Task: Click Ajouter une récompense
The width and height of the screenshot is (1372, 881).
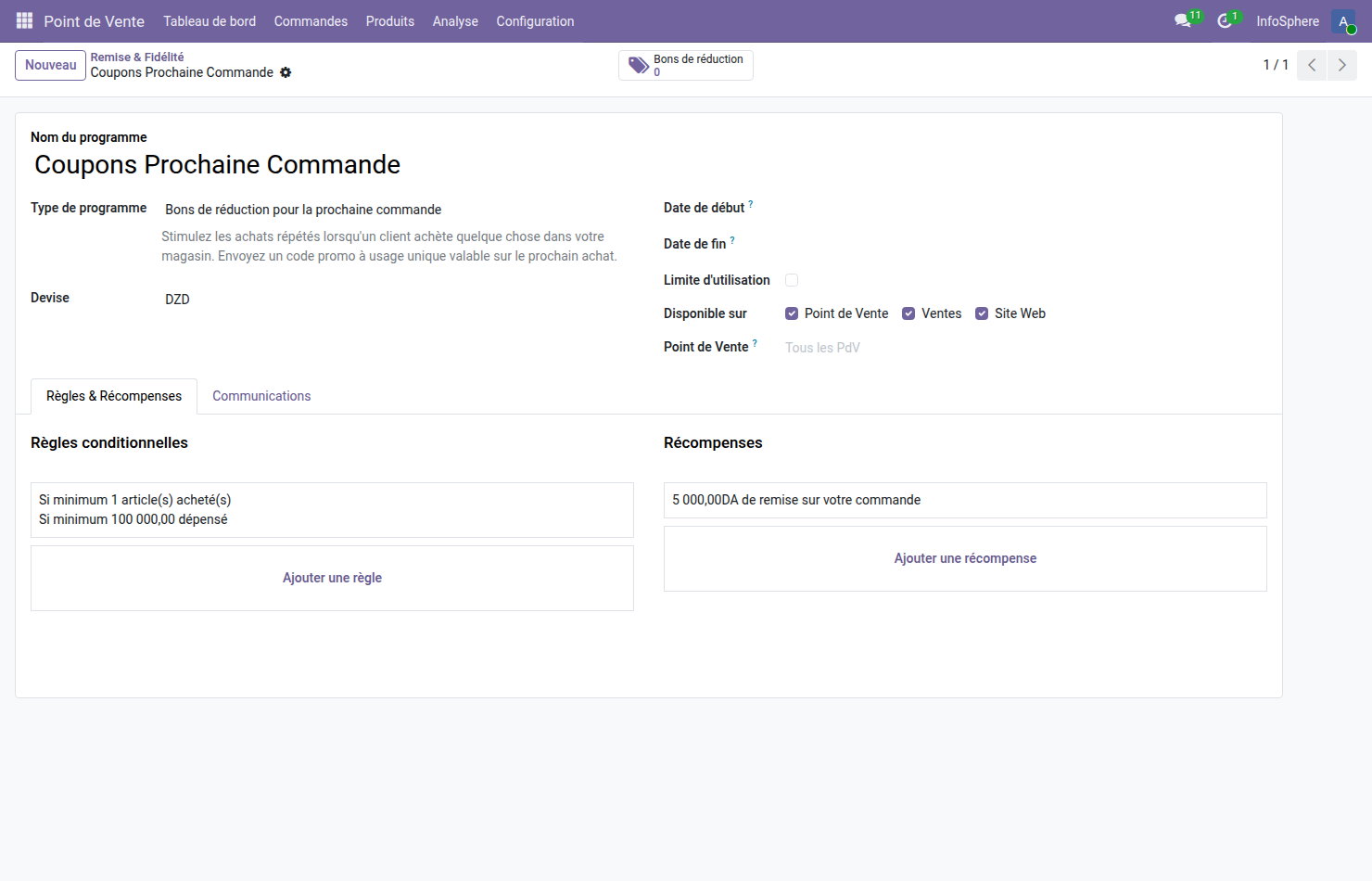Action: (965, 557)
